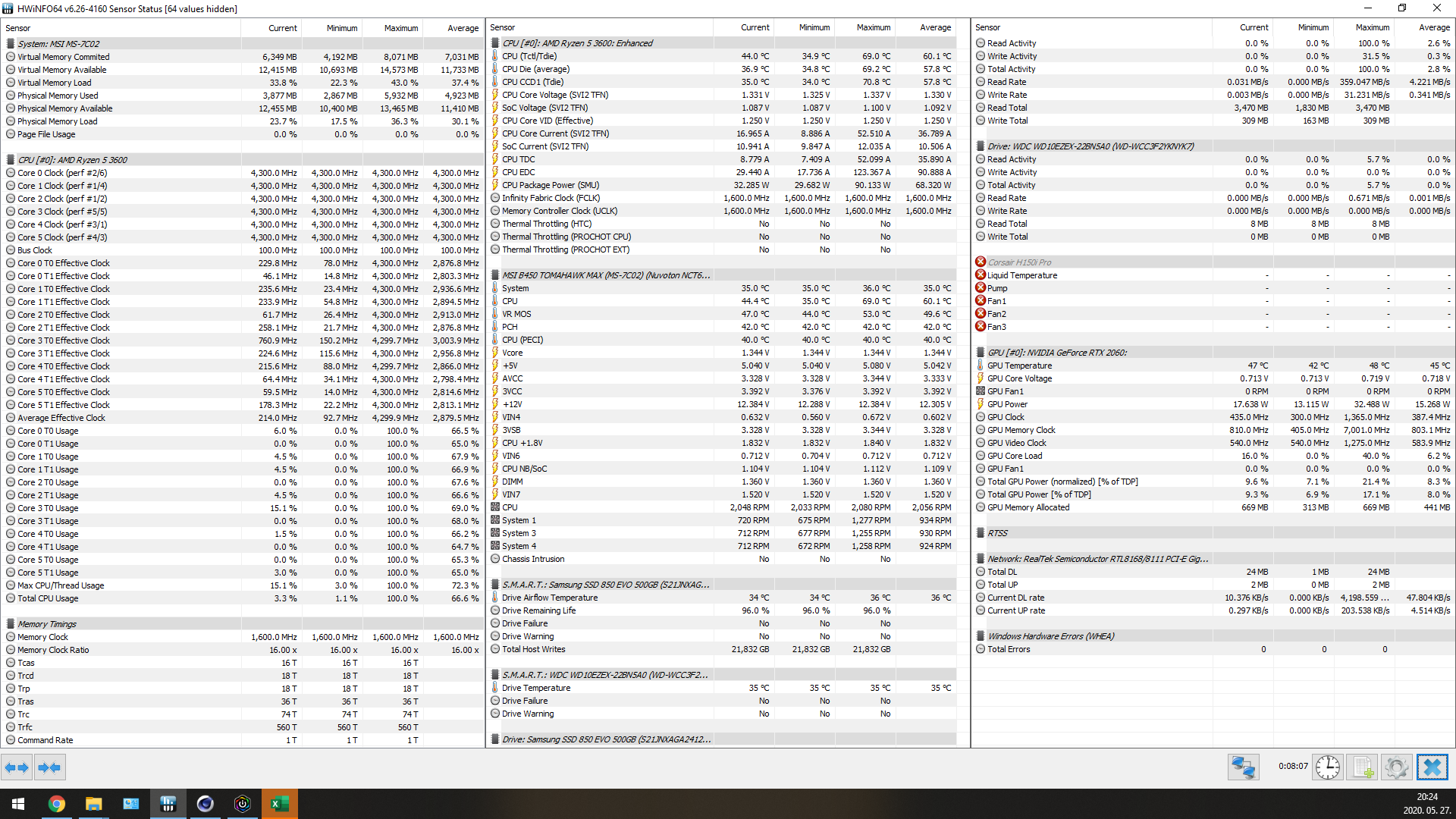Click the Cinema 4D taskbar icon
This screenshot has width=1456, height=819.
(205, 804)
